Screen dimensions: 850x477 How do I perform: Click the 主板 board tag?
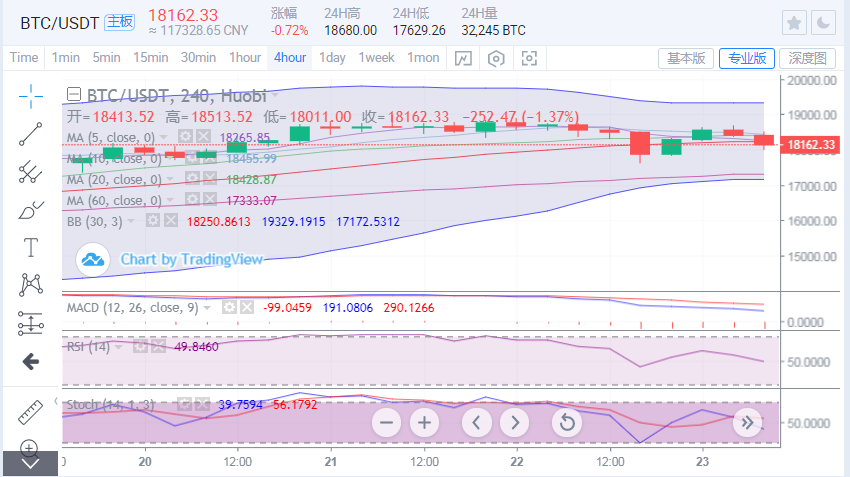pos(119,22)
